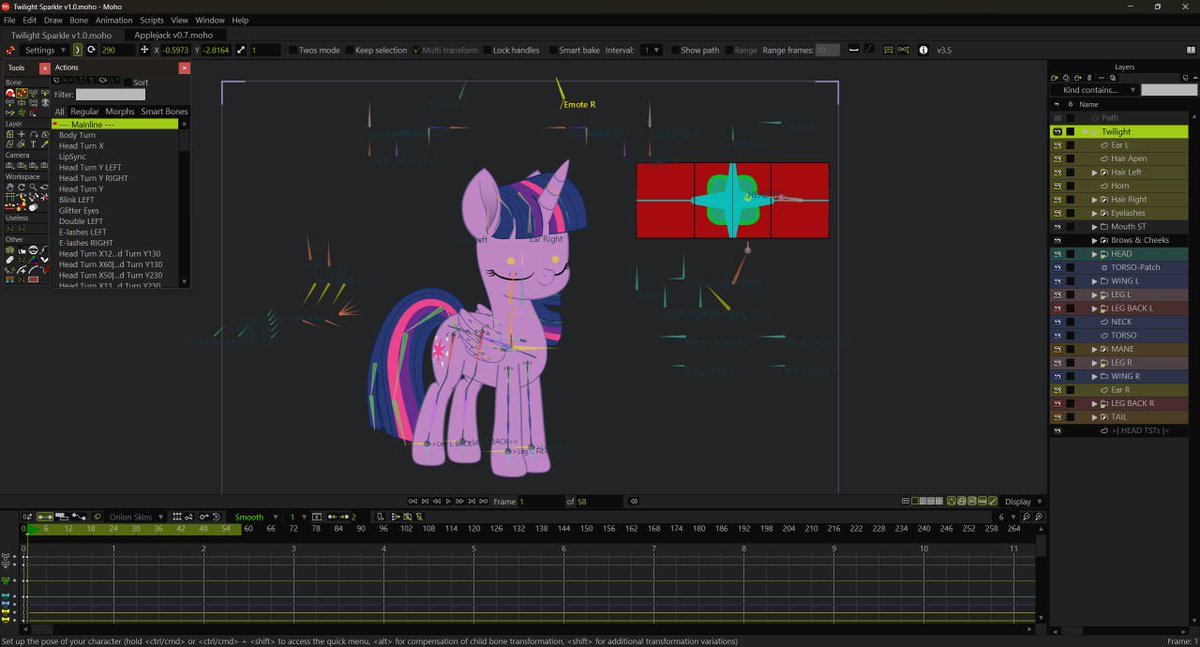Viewport: 1200px width, 647px height.
Task: Open Display quality dropdown
Action: [1023, 501]
